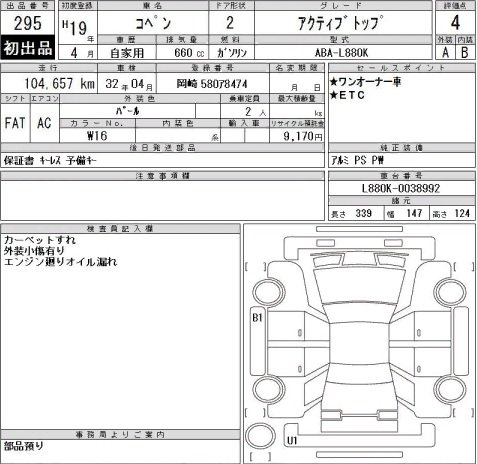The height and width of the screenshot is (464, 477).
Task: Click inspector note 外装小傷有り
Action: click(34, 251)
